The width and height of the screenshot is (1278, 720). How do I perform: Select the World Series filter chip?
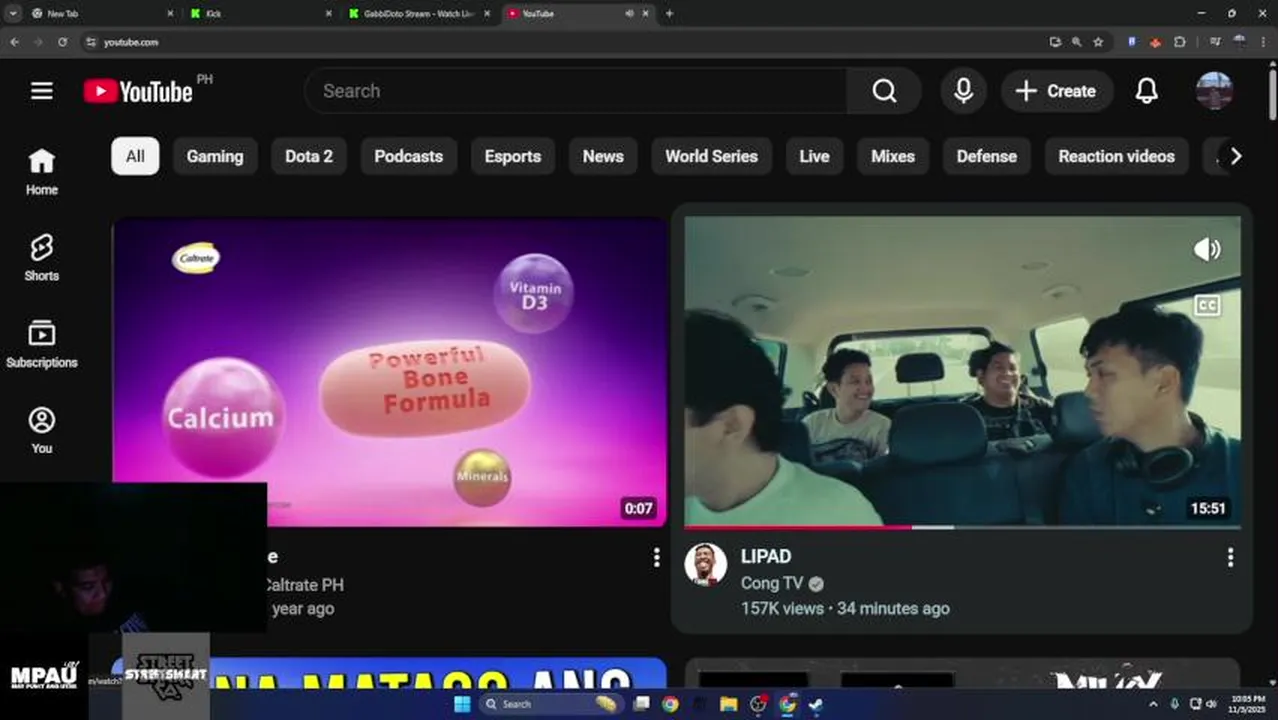(x=711, y=156)
